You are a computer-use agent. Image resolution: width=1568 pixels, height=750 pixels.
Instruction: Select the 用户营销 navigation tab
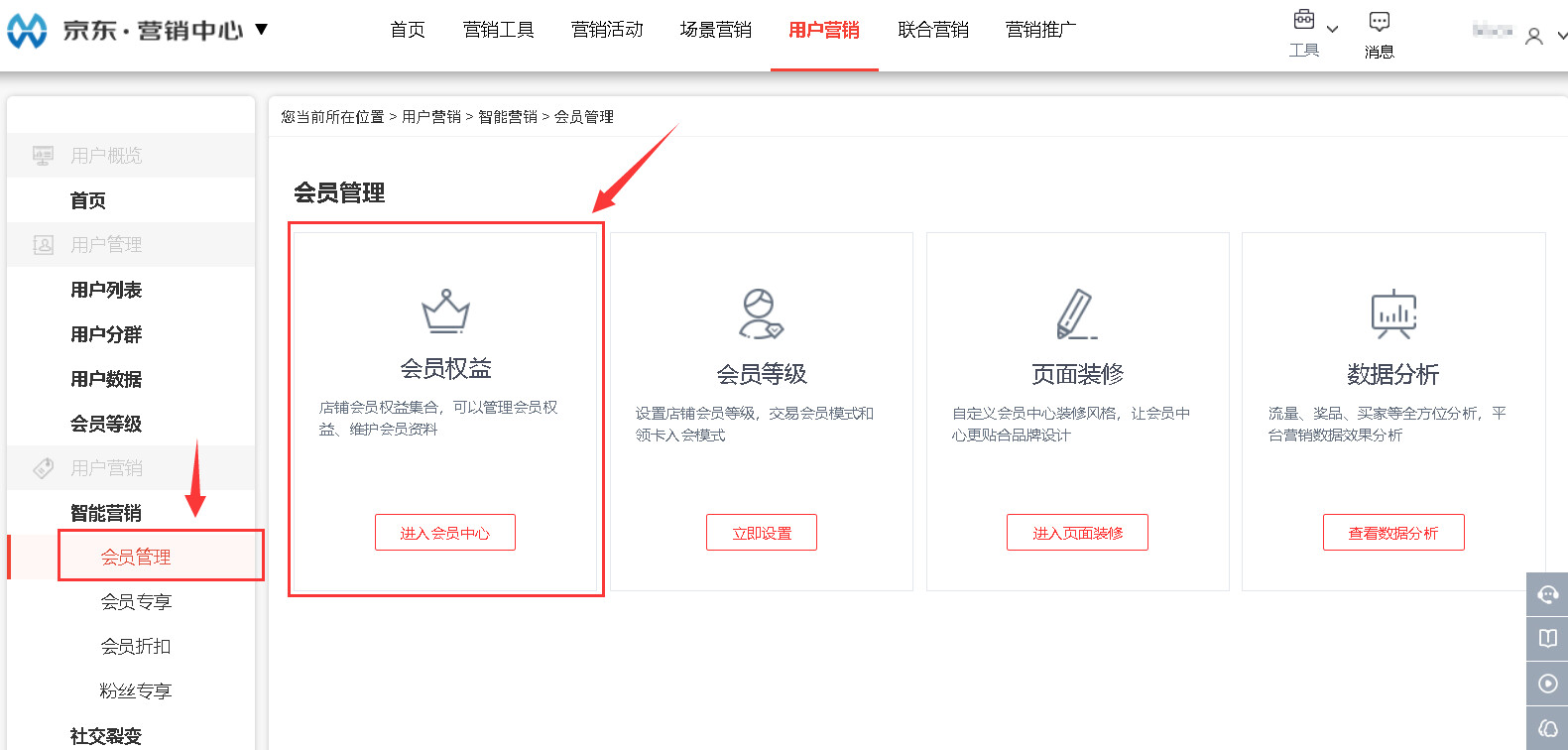point(824,30)
